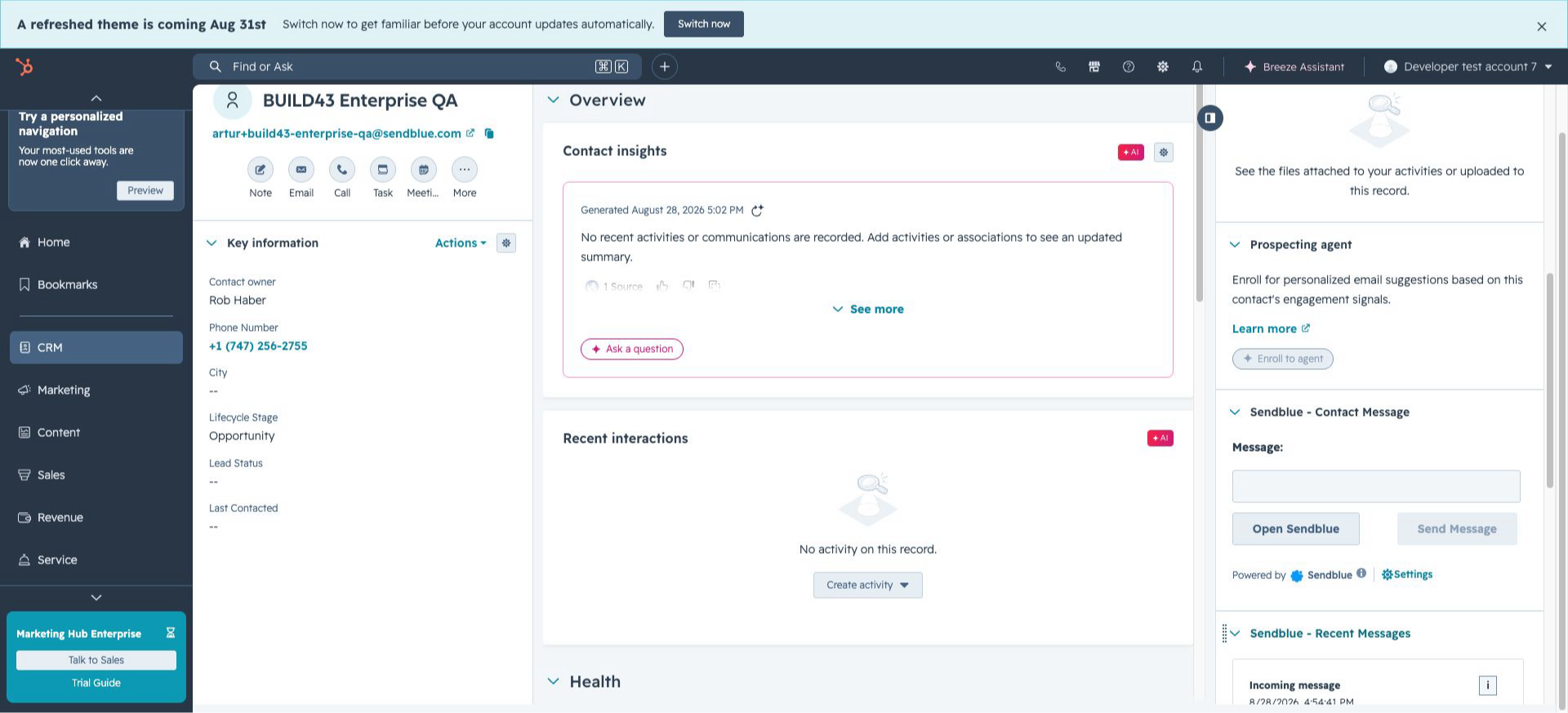Image resolution: width=1568 pixels, height=713 pixels.
Task: Click the Switch now button
Action: (x=704, y=25)
